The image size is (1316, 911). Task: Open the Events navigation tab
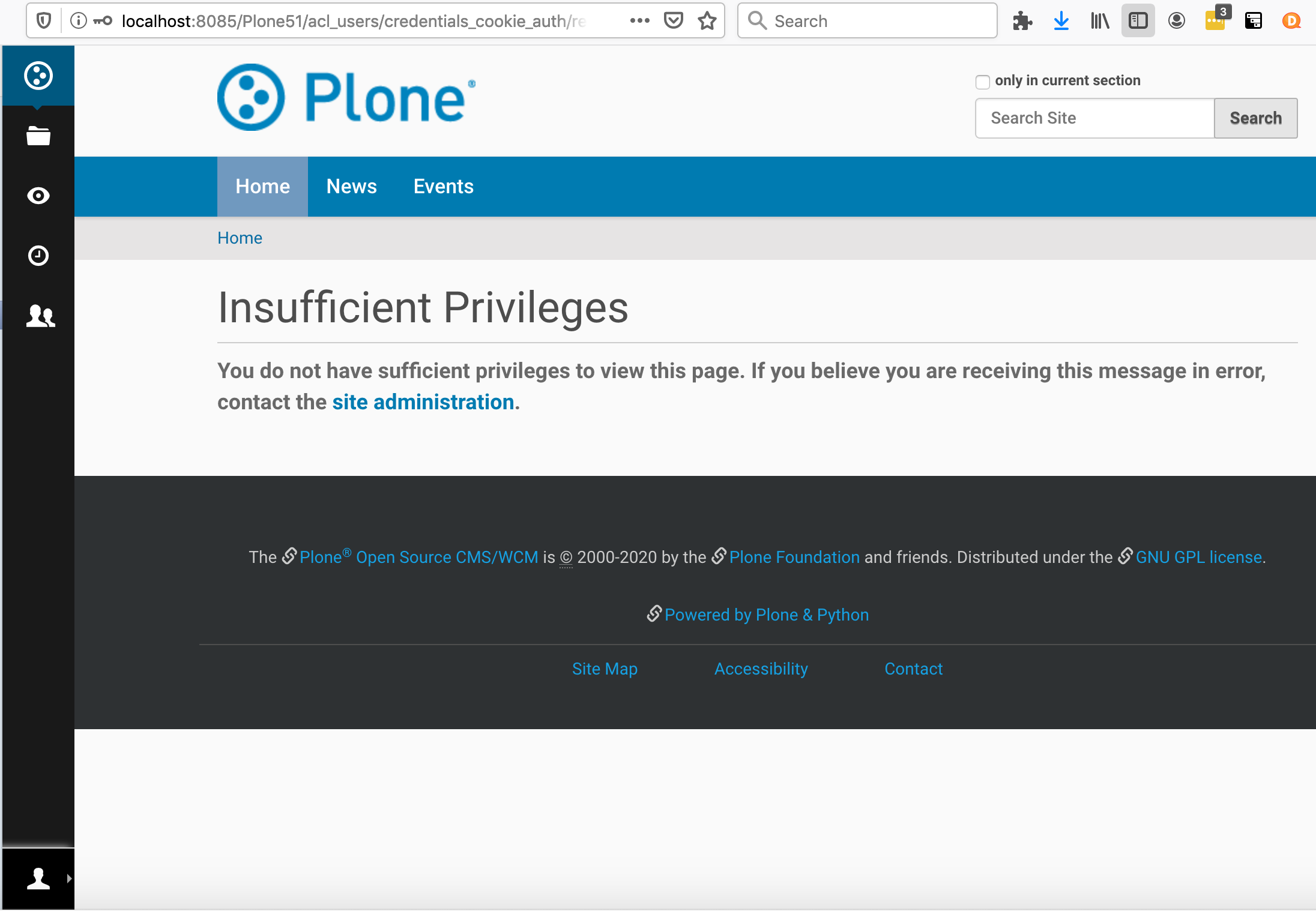point(443,187)
